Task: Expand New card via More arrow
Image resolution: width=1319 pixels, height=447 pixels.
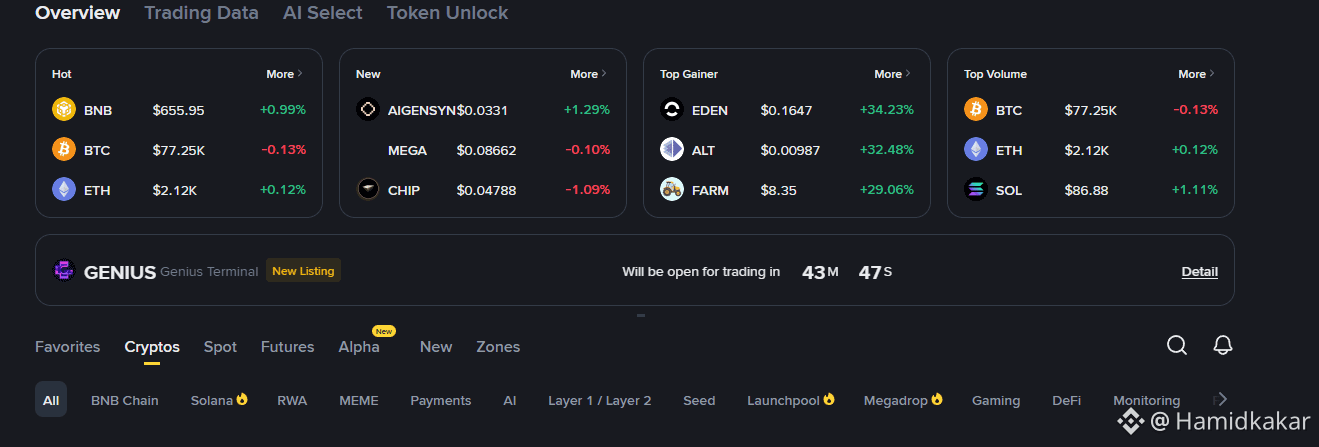Action: pyautogui.click(x=589, y=74)
